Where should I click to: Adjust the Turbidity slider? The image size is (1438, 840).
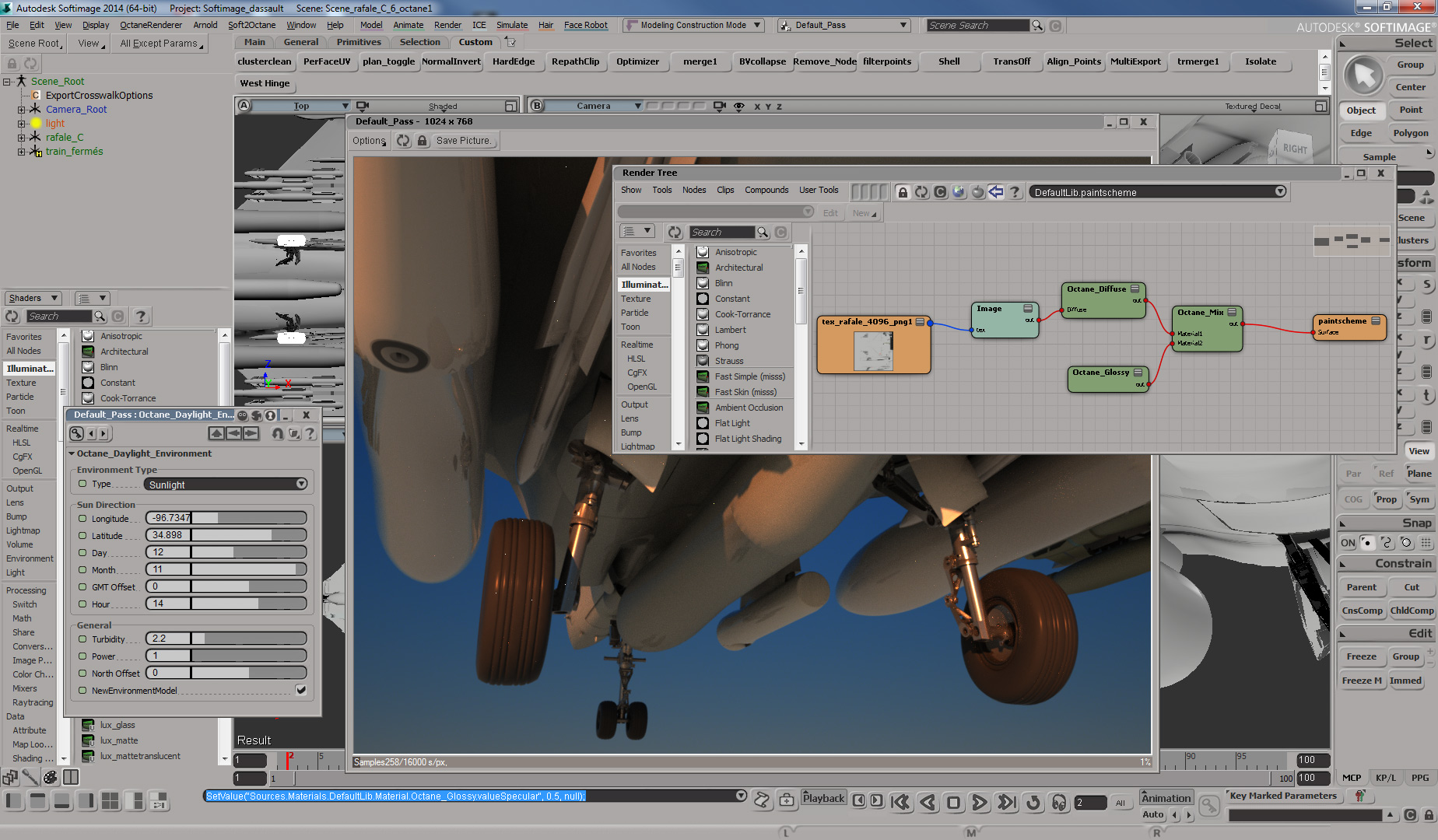coord(248,639)
